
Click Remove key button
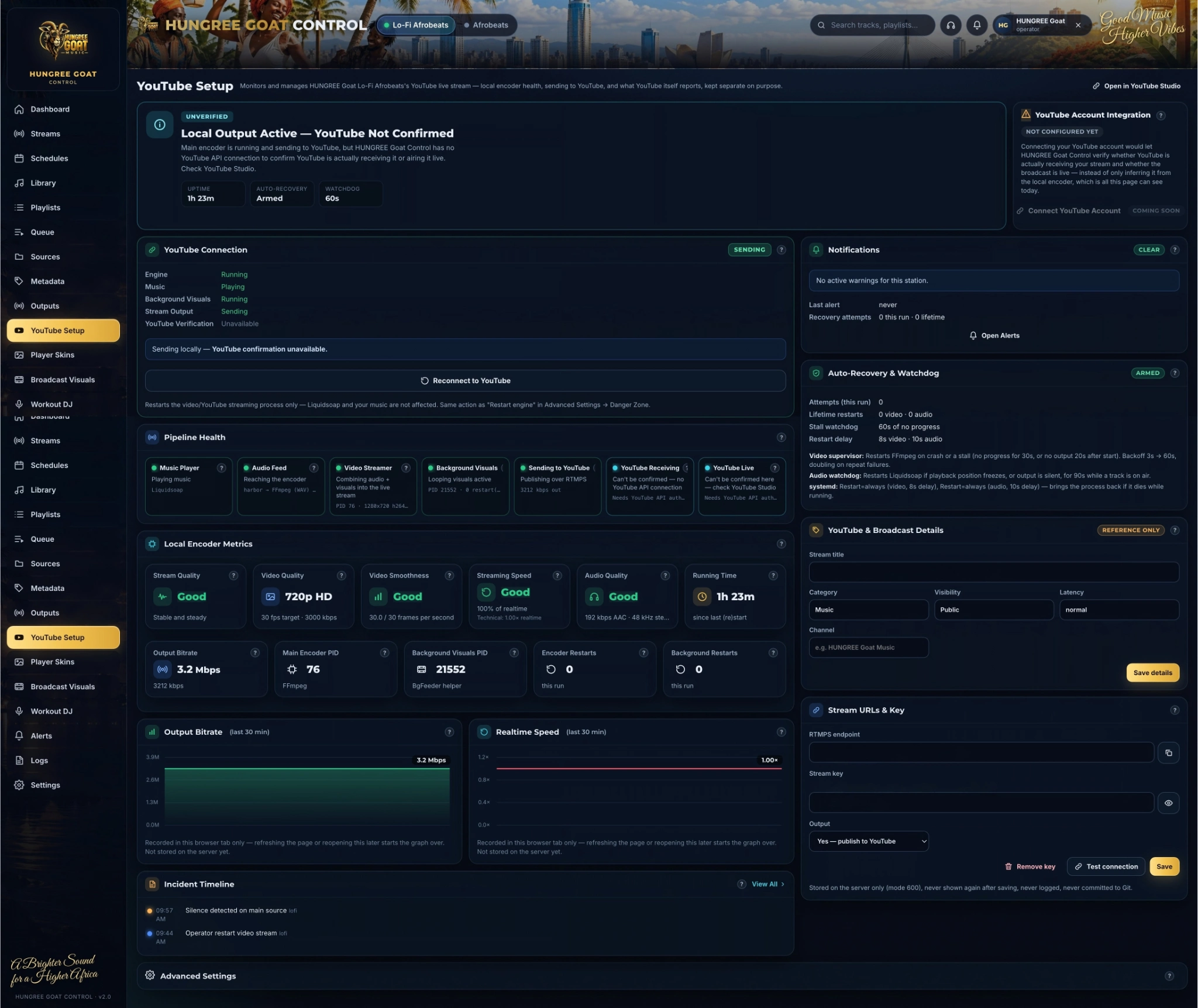[1030, 866]
